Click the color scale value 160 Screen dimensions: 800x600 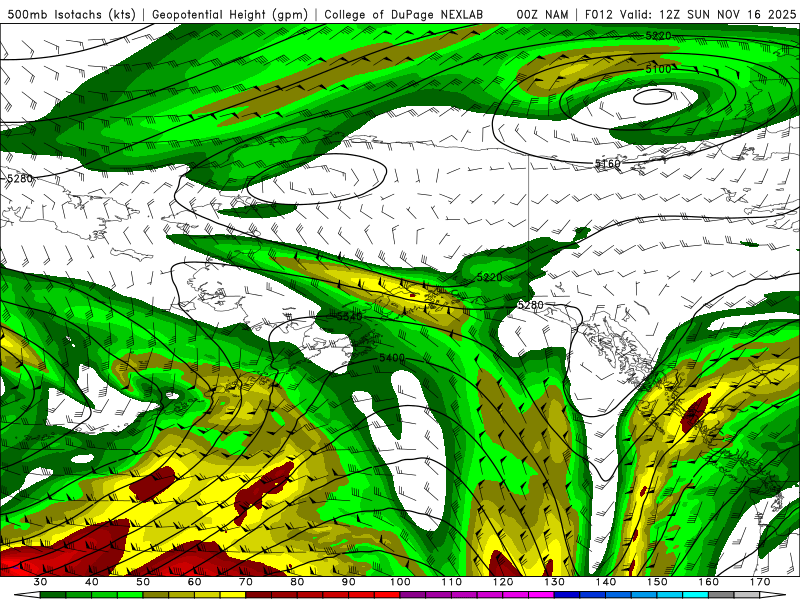point(709,582)
